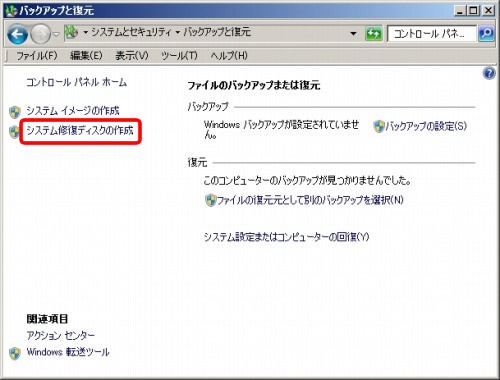Focus the コントロール パネル search box
The width and height of the screenshot is (500, 380).
click(x=432, y=34)
